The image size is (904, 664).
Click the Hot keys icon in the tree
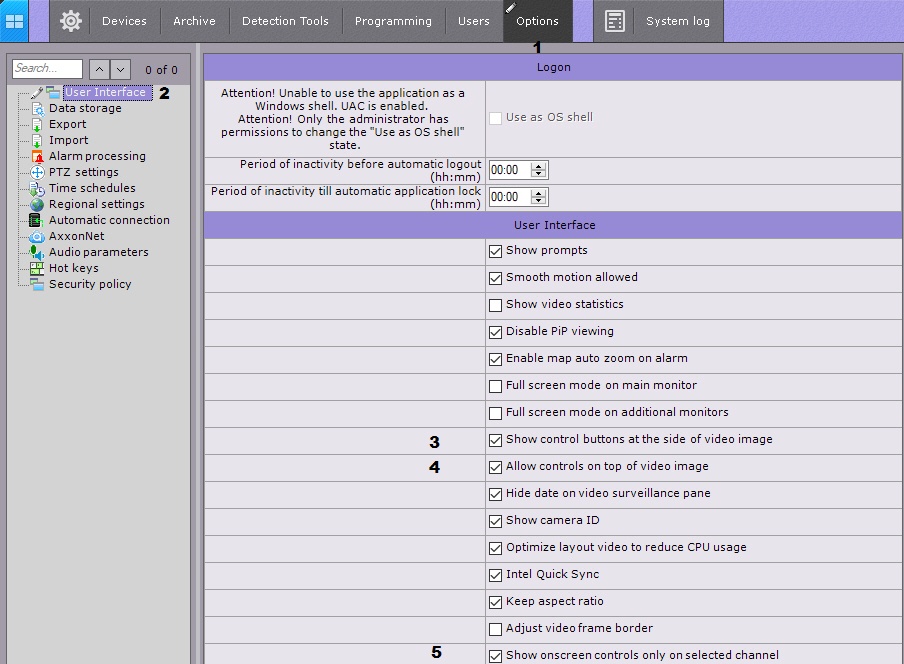pyautogui.click(x=37, y=269)
